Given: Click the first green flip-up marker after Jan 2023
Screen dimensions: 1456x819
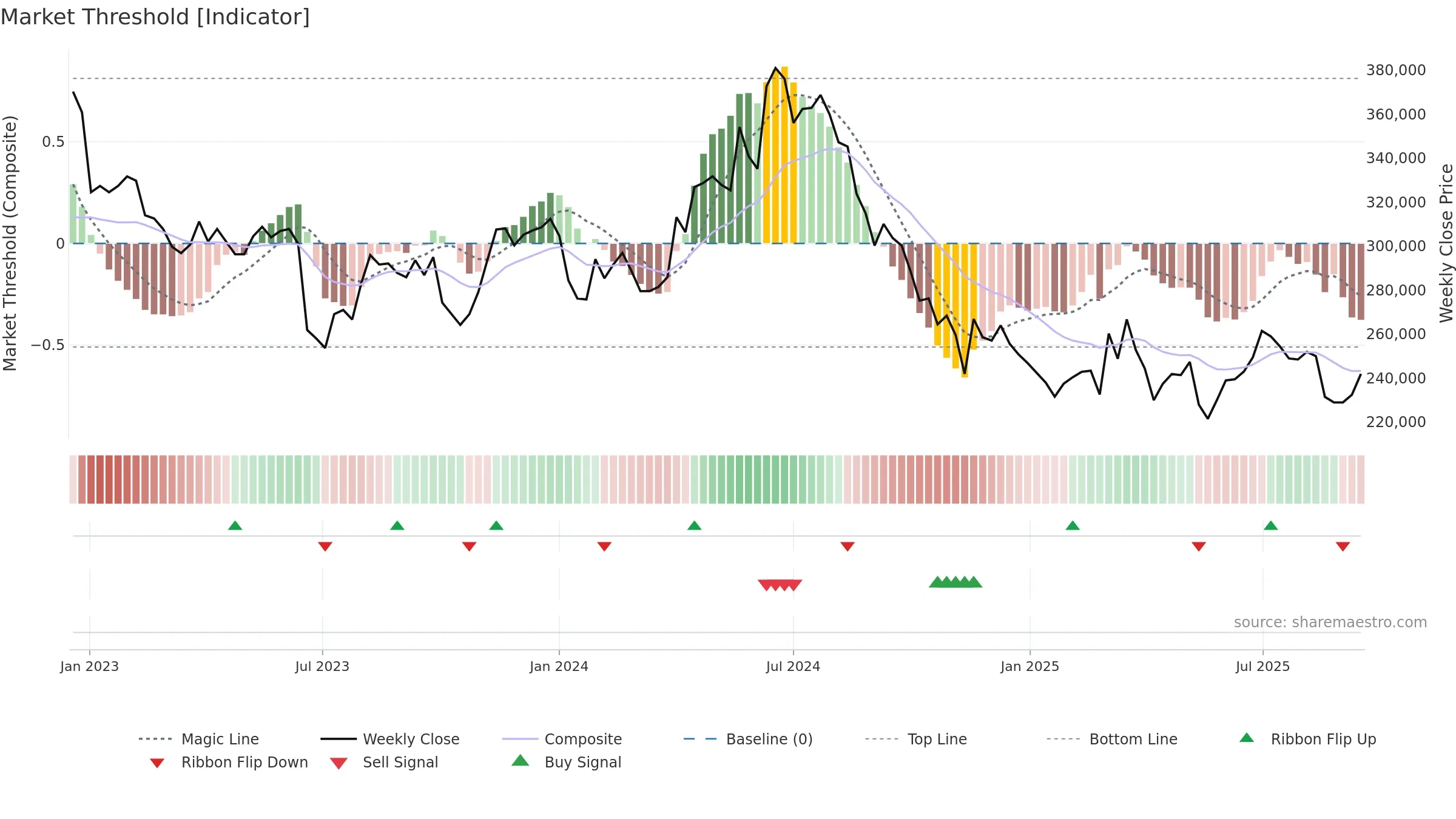Looking at the screenshot, I should (x=235, y=525).
